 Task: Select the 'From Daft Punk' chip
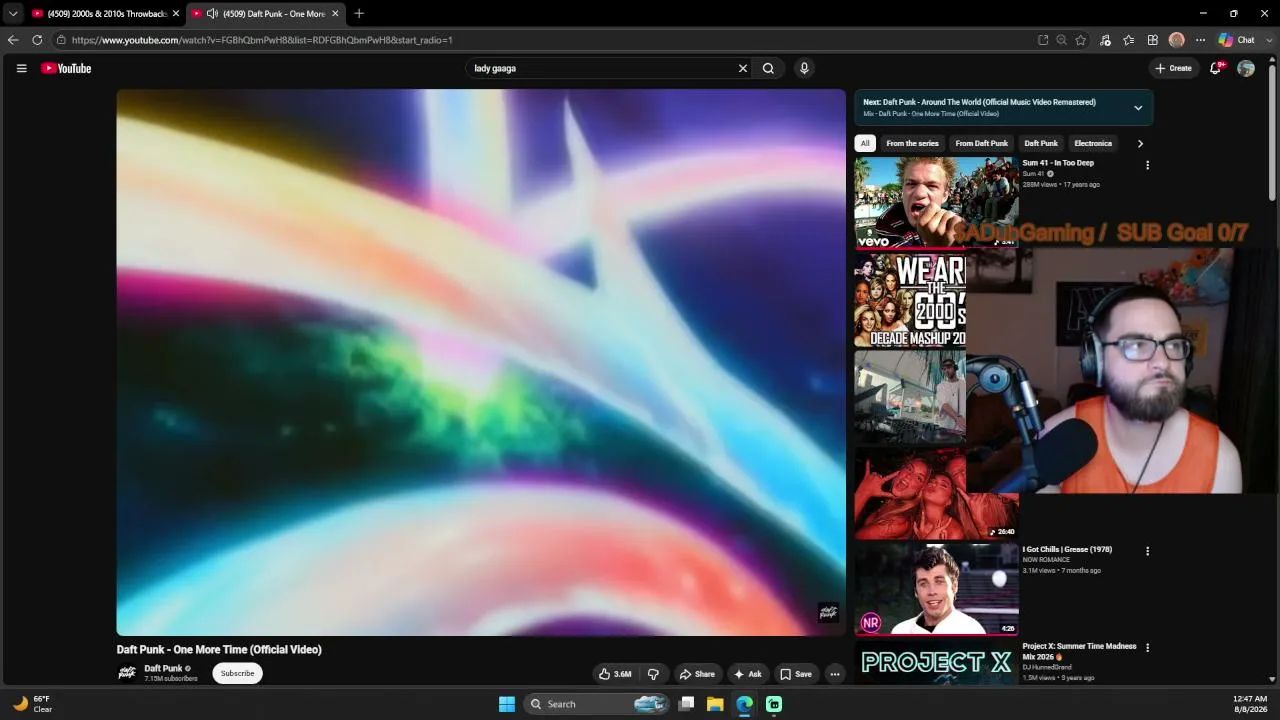[x=982, y=143]
